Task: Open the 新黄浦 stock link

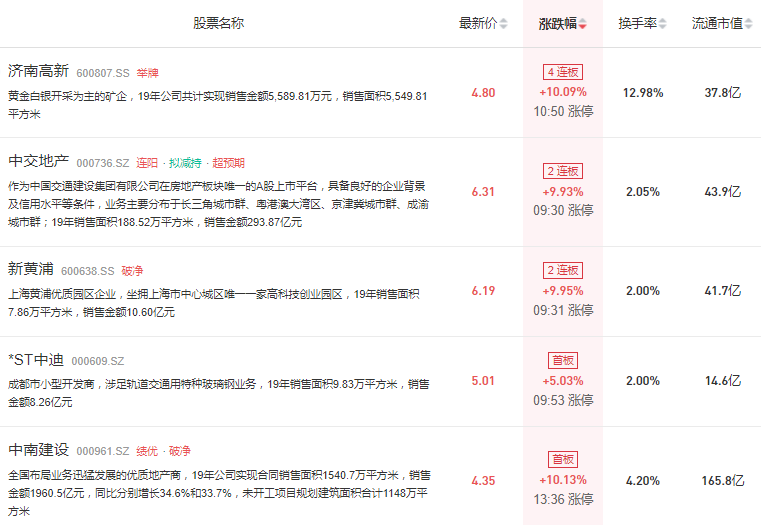Action: [31, 268]
